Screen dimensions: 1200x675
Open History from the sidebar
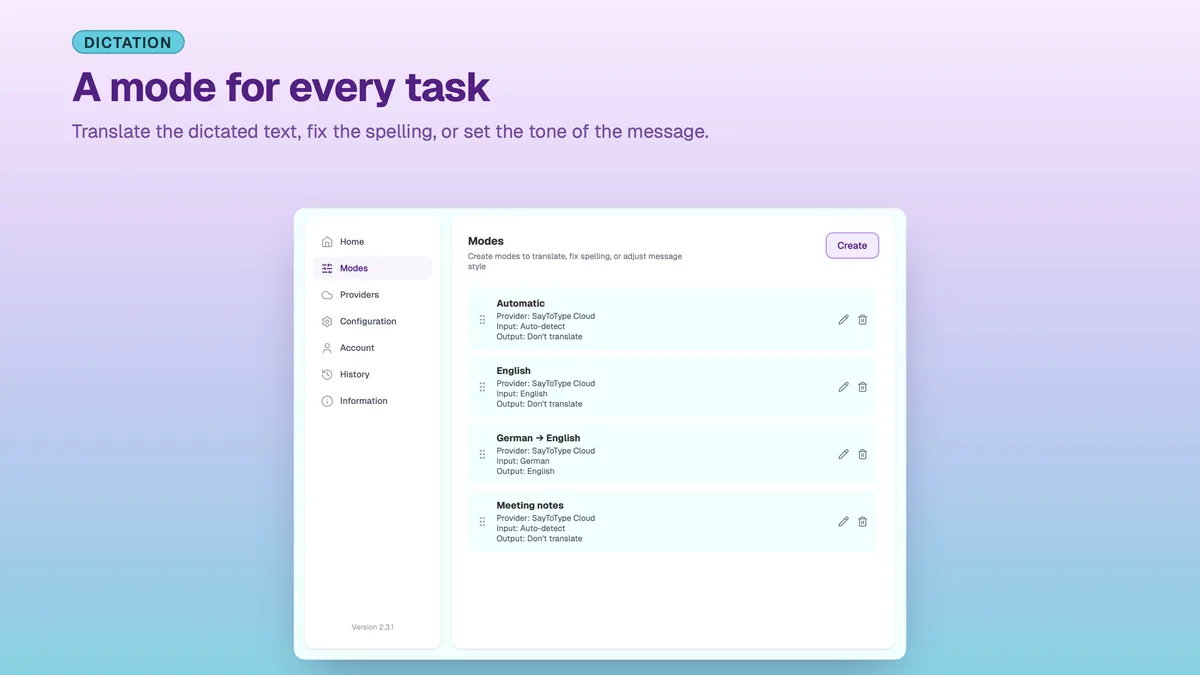coord(372,374)
